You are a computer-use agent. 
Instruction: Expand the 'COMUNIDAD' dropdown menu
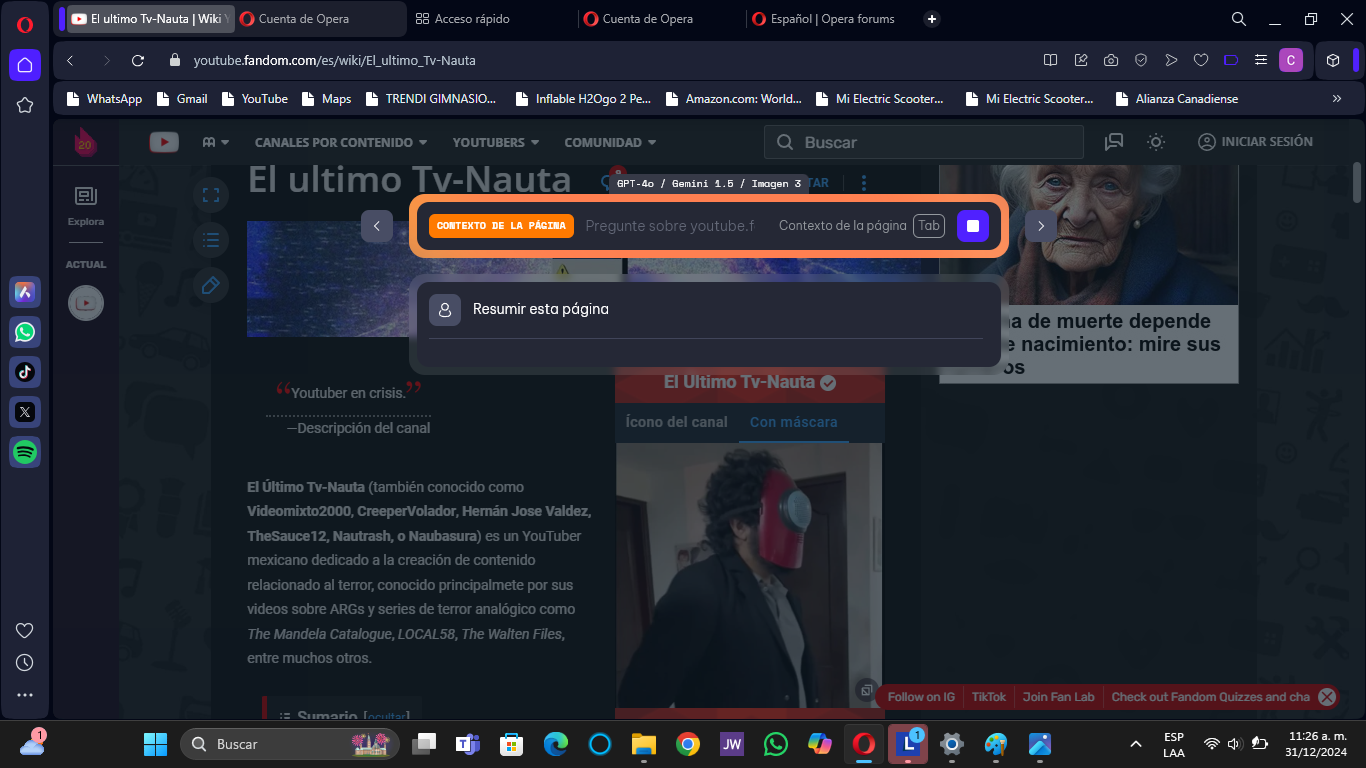pos(610,142)
